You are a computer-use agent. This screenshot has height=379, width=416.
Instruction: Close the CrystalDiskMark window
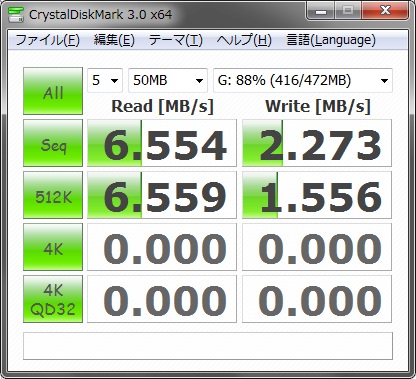[x=385, y=11]
